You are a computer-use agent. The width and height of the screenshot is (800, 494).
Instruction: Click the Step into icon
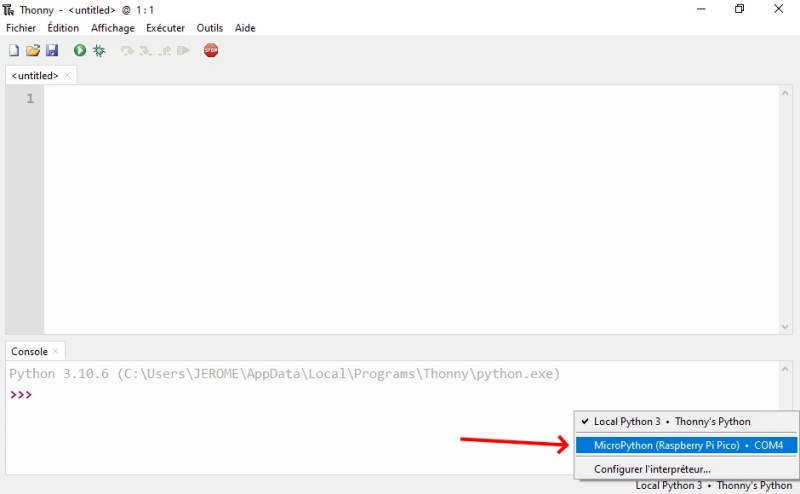pyautogui.click(x=146, y=51)
